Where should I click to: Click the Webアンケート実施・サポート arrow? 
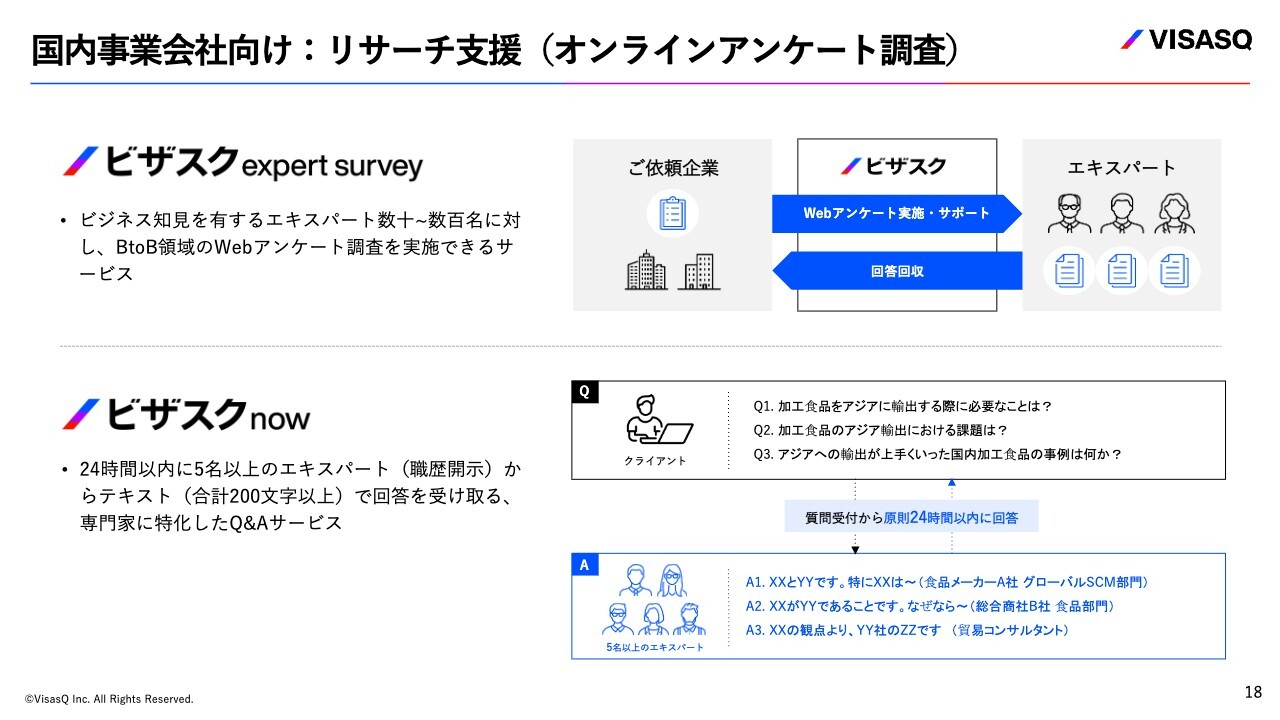coord(896,213)
